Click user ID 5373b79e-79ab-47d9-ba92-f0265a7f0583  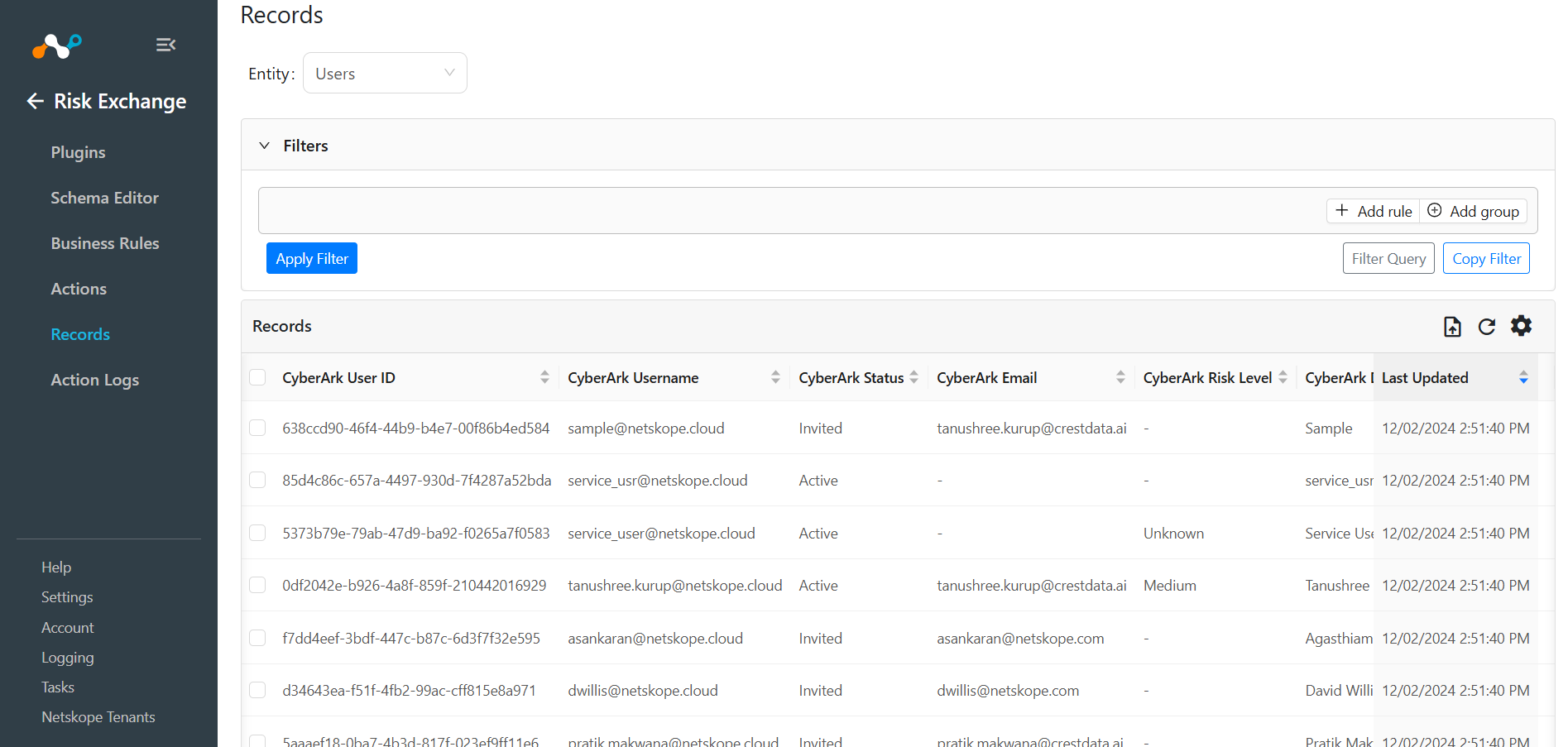(x=416, y=533)
